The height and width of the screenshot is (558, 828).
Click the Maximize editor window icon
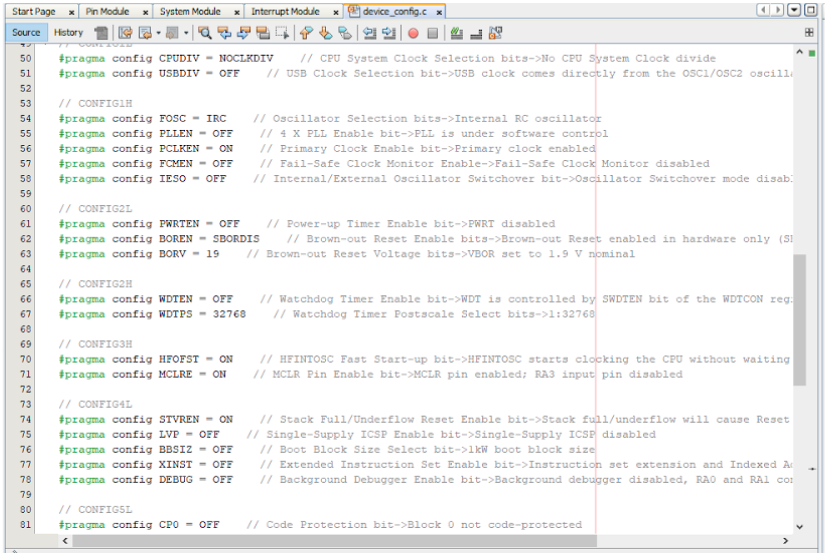811,10
